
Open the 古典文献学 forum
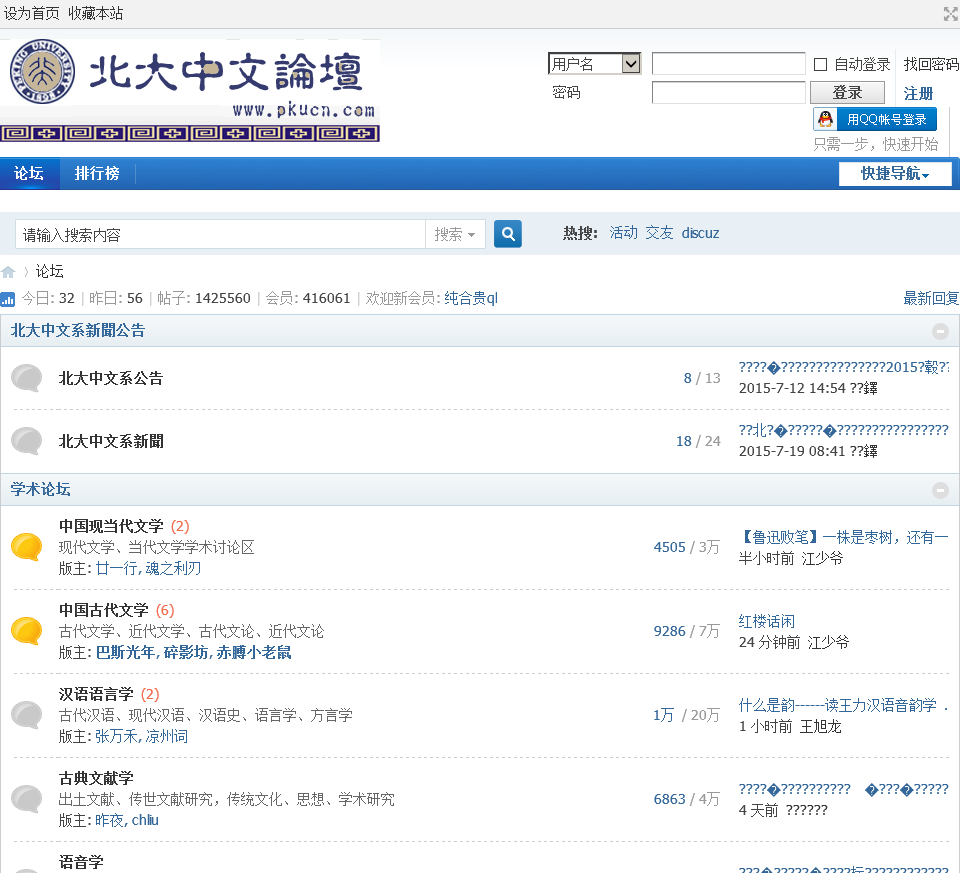(96, 777)
